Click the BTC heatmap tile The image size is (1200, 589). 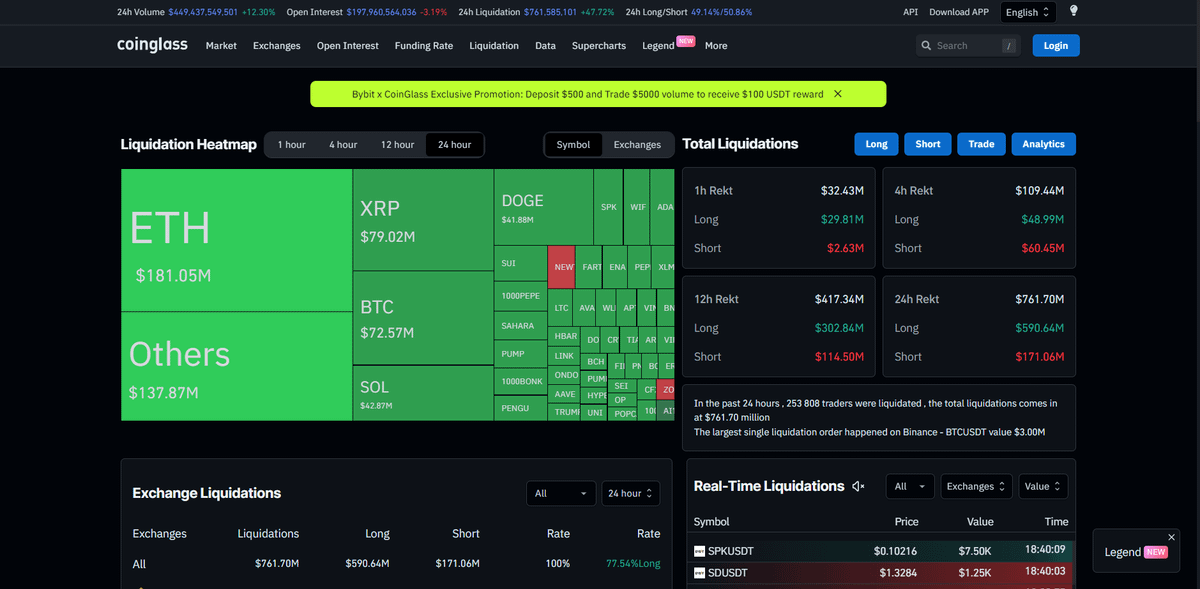(423, 318)
